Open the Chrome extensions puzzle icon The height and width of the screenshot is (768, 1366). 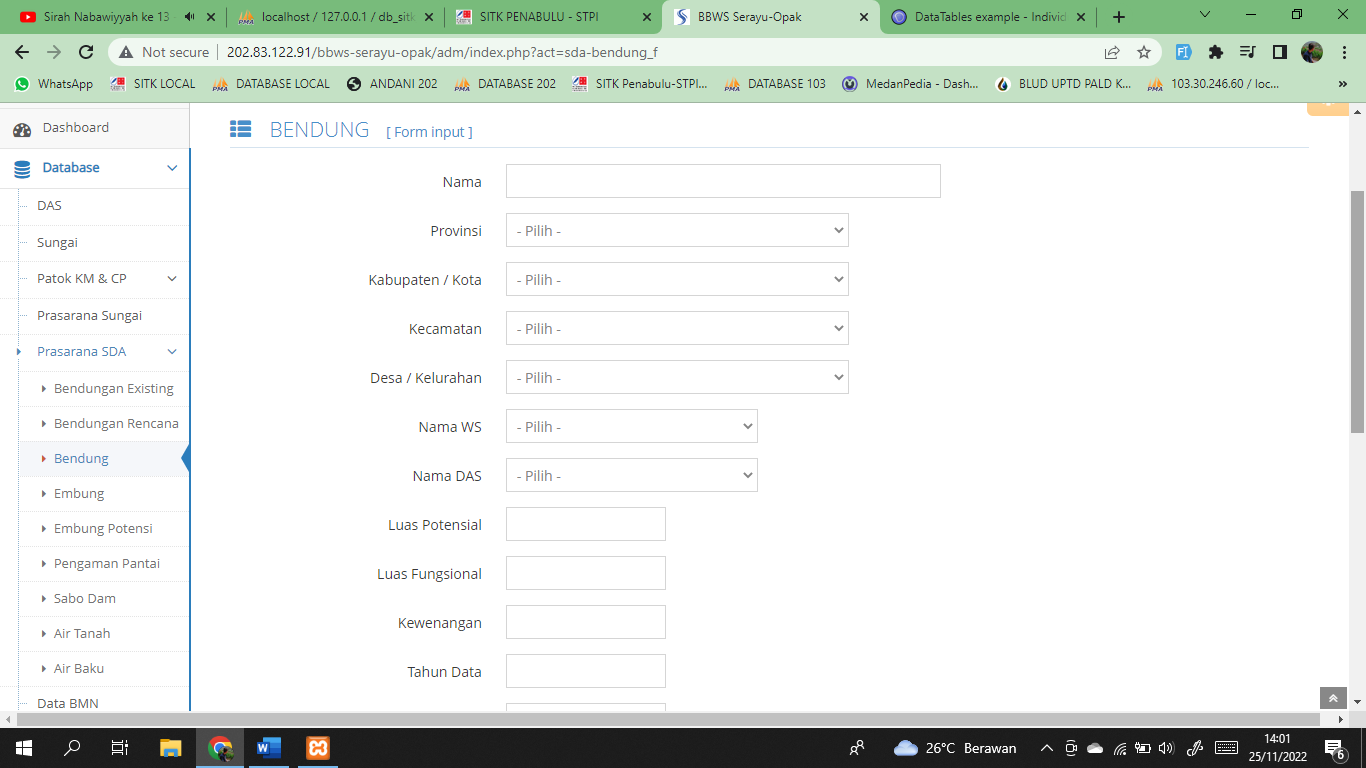pos(1216,52)
